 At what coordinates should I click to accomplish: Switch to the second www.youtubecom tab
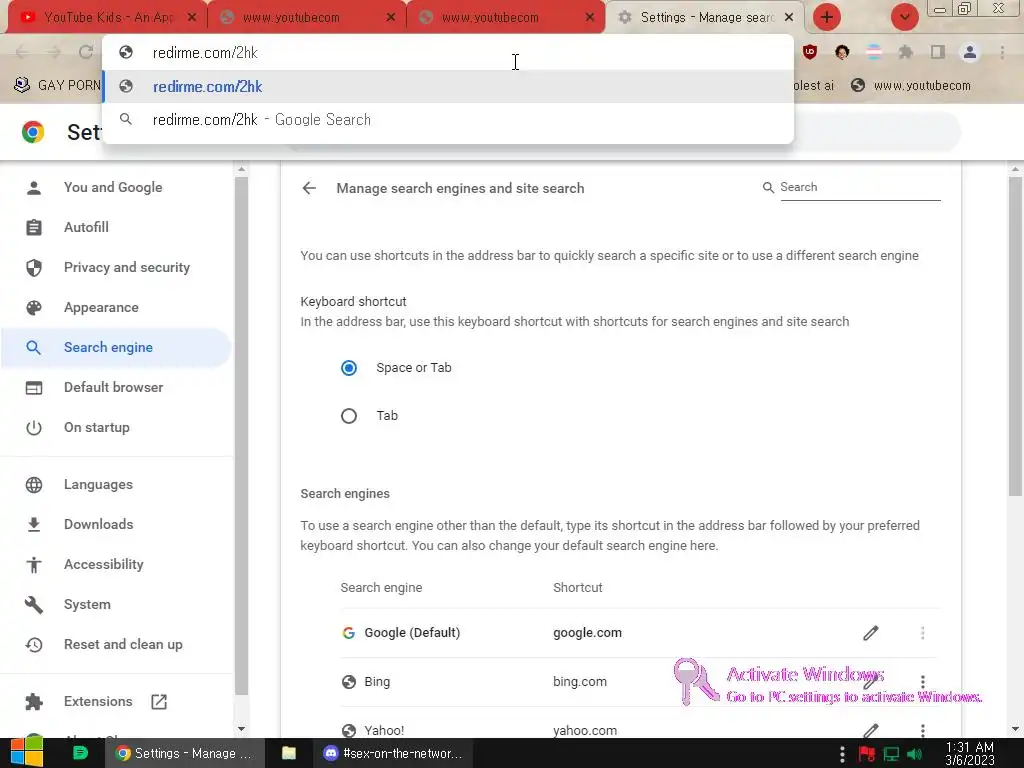point(307,18)
